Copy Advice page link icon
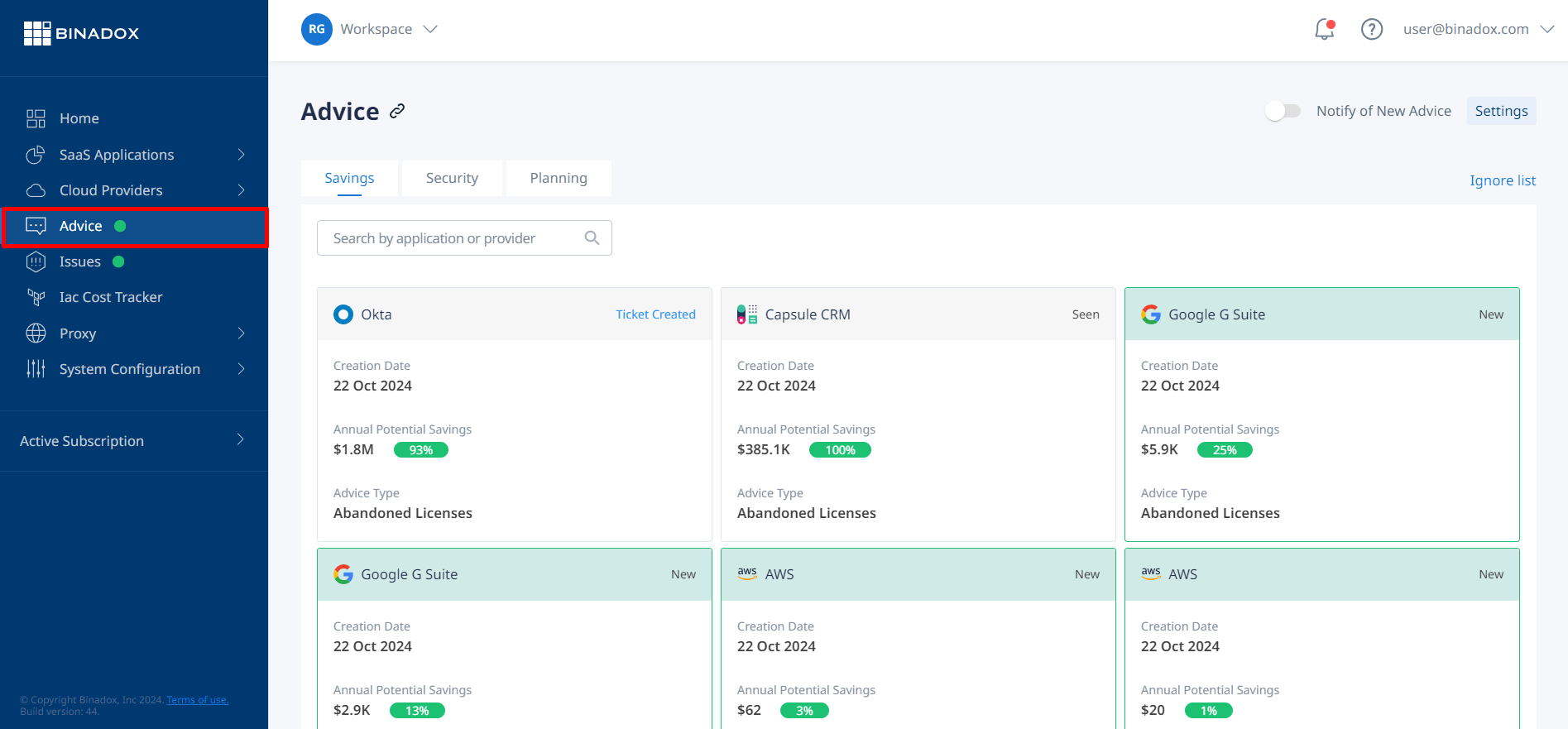Screen dimensions: 1568x729 (397, 111)
